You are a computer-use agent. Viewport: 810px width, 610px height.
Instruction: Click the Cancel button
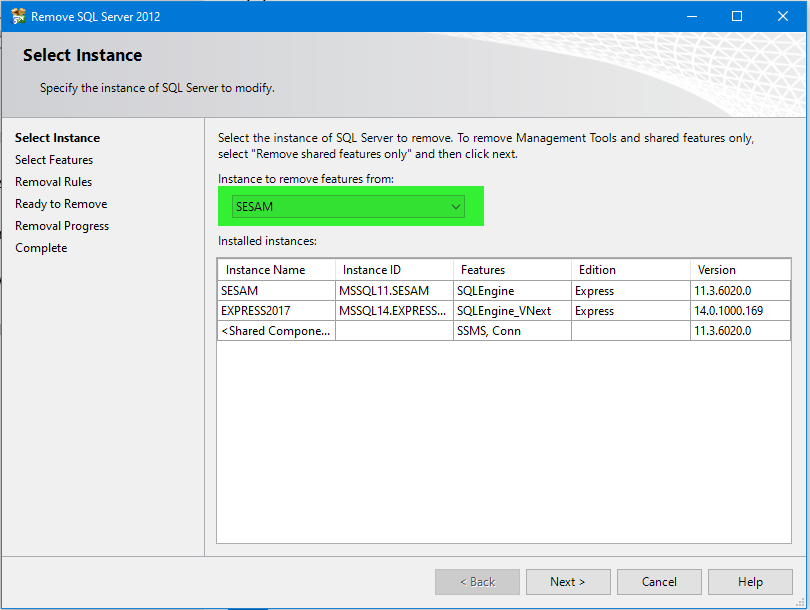(659, 582)
